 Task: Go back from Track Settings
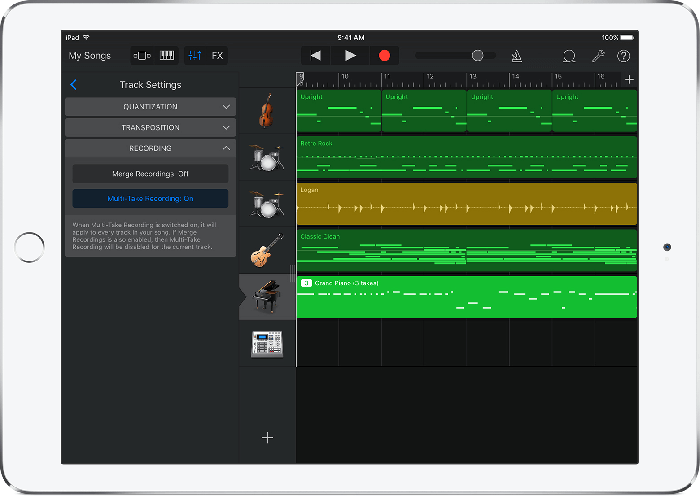pyautogui.click(x=74, y=84)
